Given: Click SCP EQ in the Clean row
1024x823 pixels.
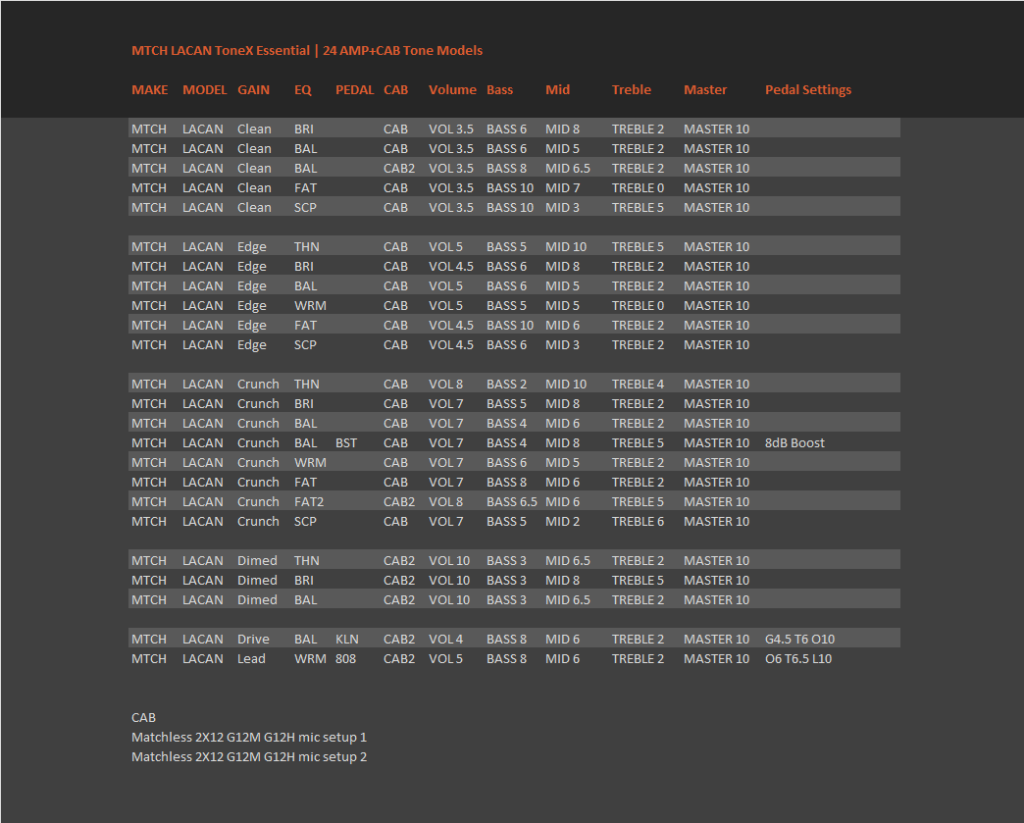Looking at the screenshot, I should pyautogui.click(x=305, y=208).
